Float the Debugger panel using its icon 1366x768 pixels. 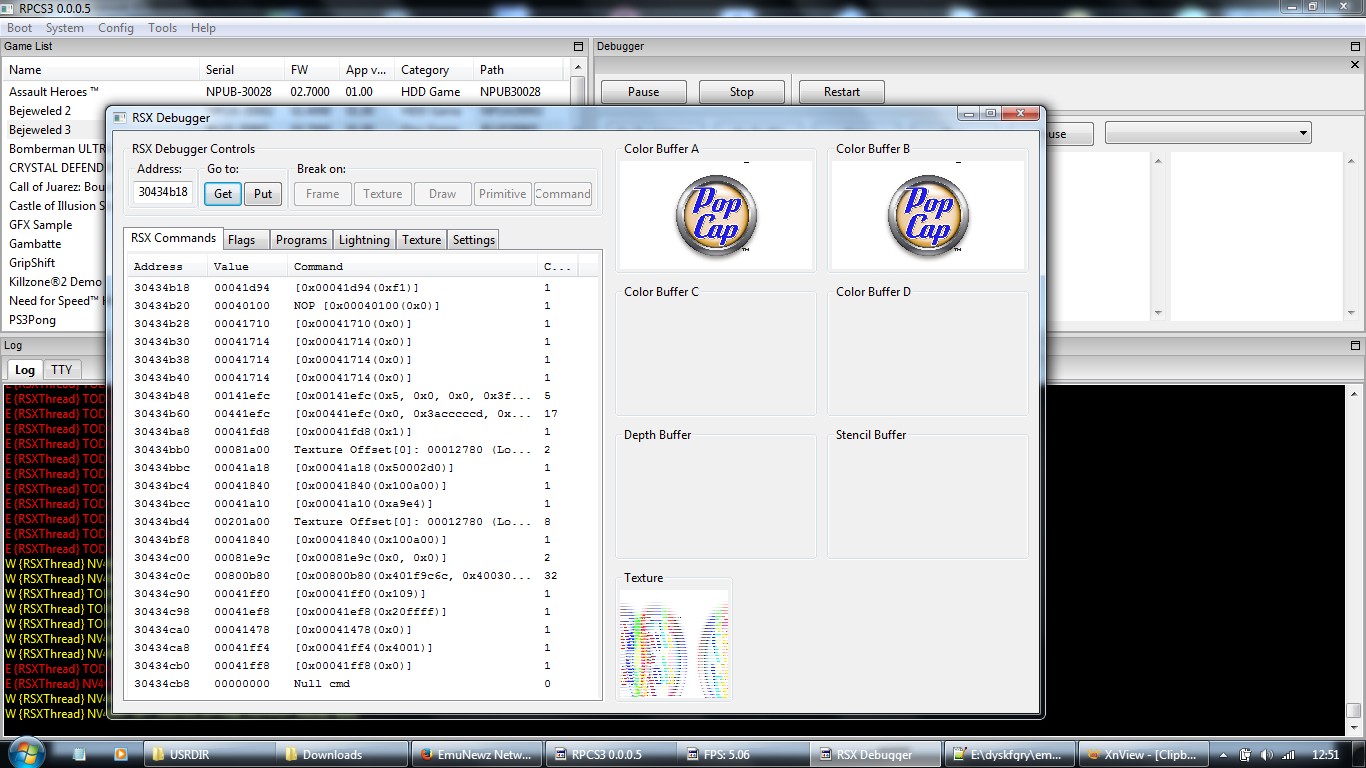click(x=1355, y=47)
